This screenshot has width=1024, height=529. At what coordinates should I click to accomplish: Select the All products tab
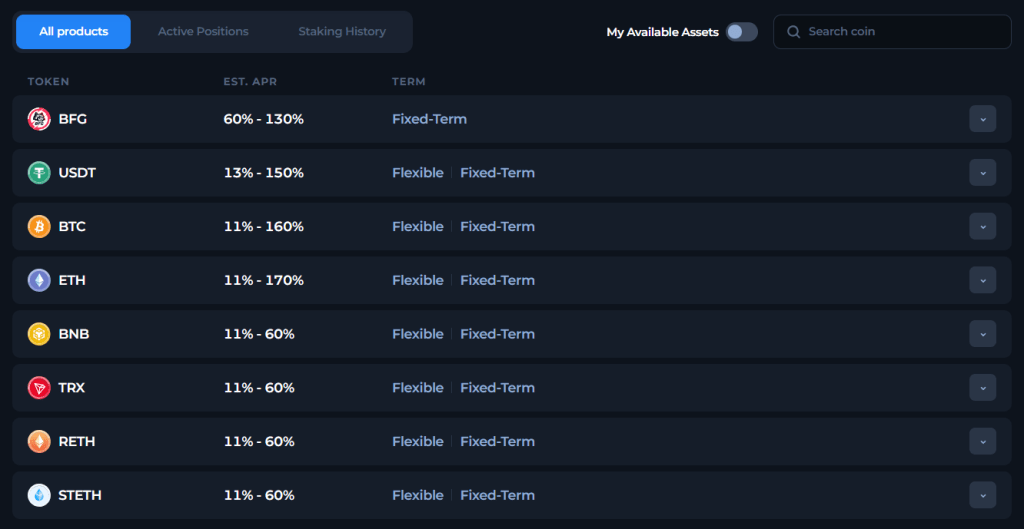(74, 32)
